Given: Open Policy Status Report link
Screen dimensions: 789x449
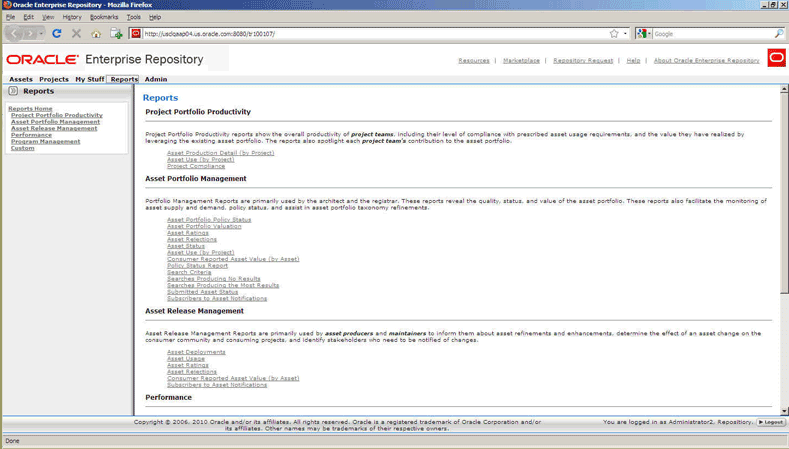Looking at the screenshot, I should click(197, 266).
